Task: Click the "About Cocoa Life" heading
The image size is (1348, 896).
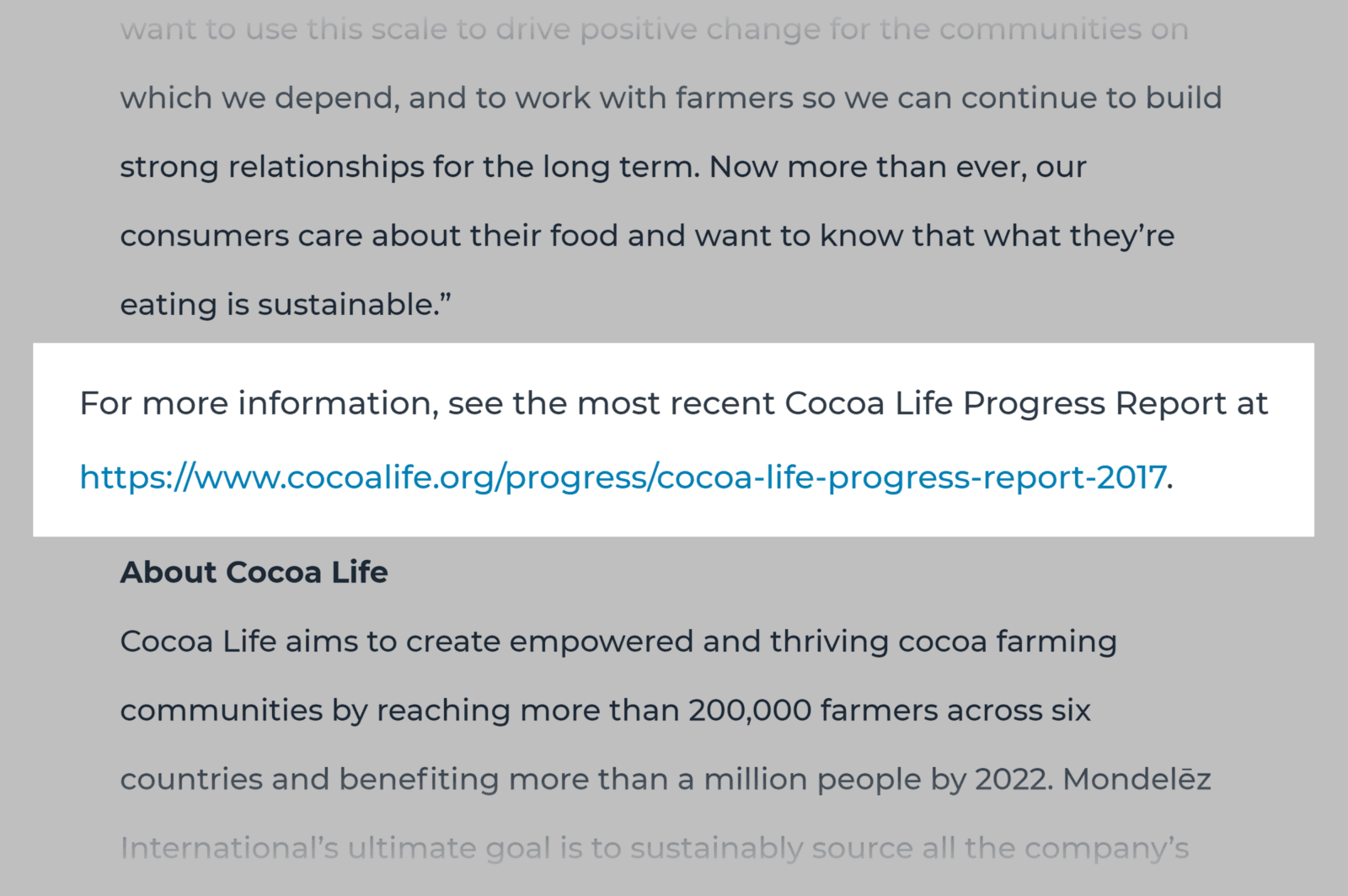Action: pyautogui.click(x=254, y=573)
